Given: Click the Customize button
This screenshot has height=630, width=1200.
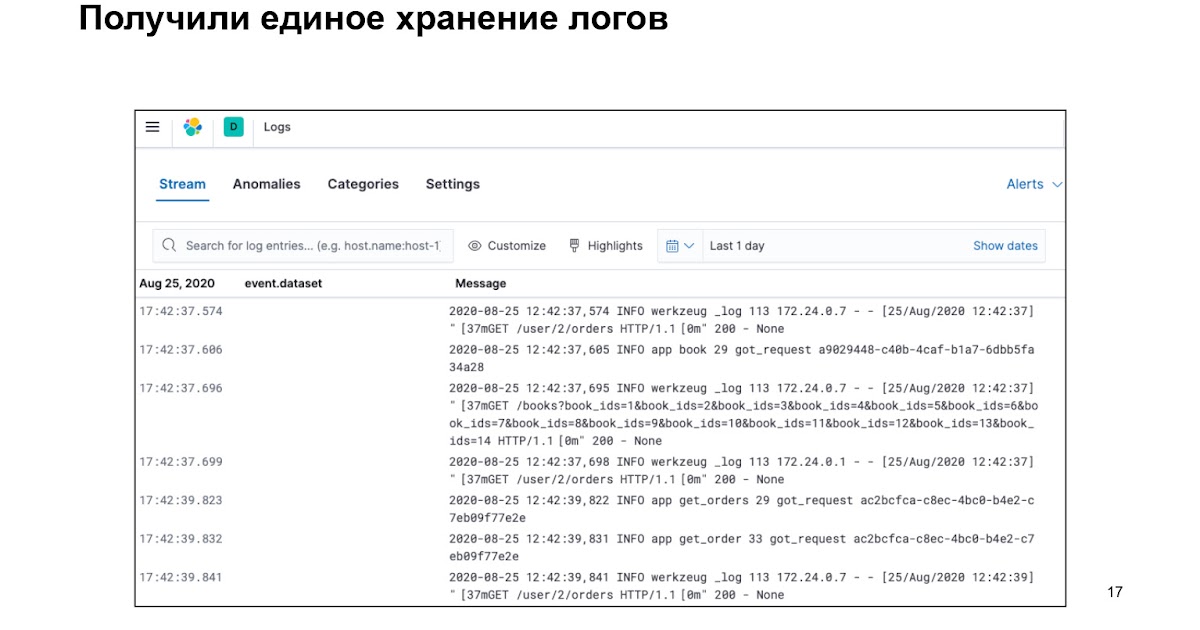Looking at the screenshot, I should [x=507, y=246].
